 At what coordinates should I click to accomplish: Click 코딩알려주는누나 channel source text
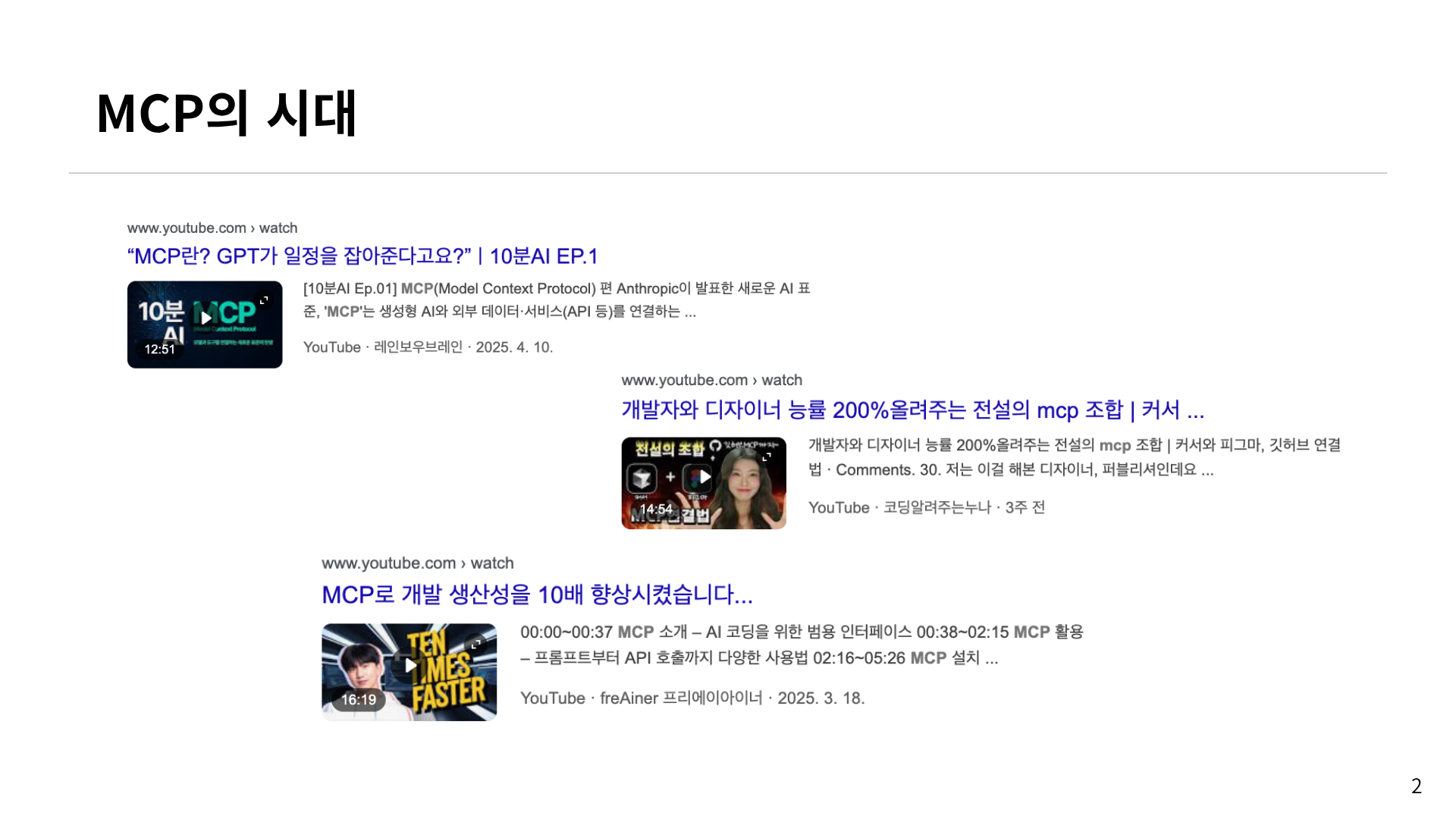(x=937, y=507)
